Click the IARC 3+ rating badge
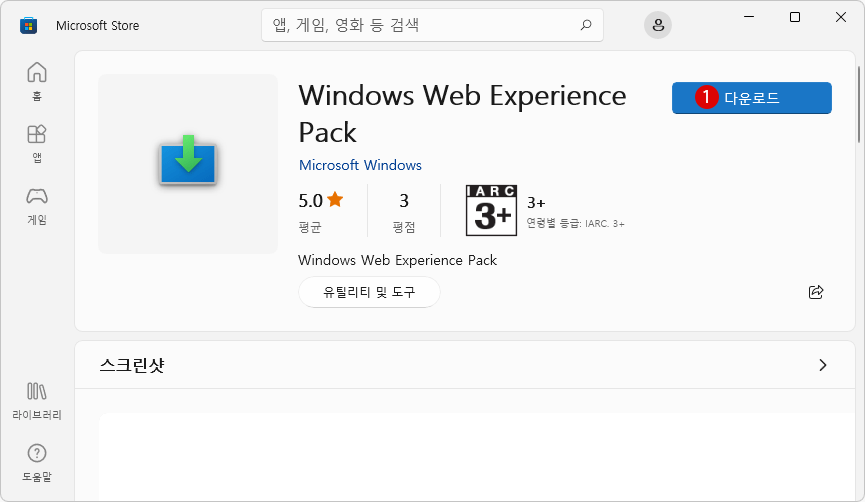865x502 pixels. click(x=491, y=210)
